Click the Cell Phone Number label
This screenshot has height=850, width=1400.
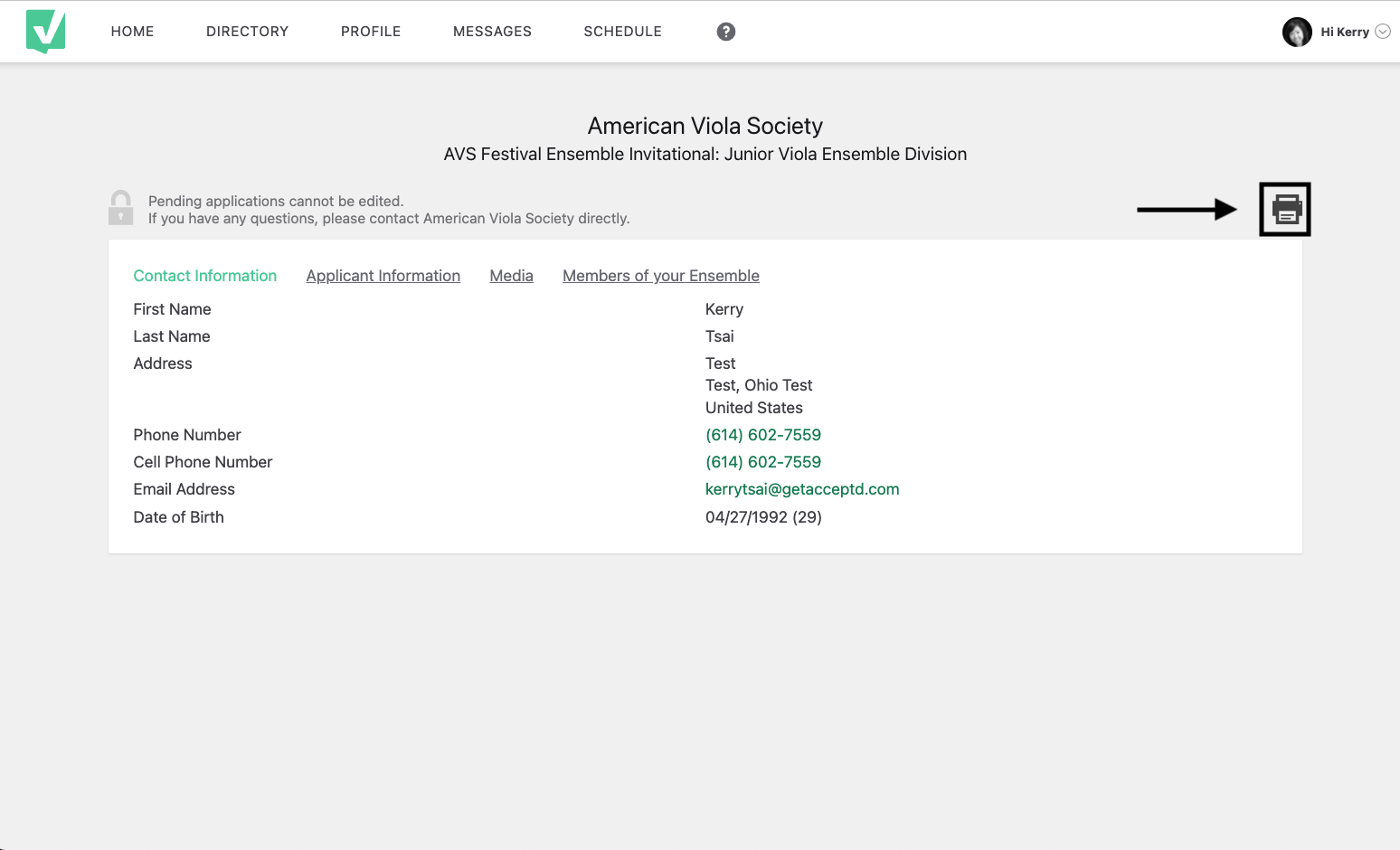click(203, 462)
